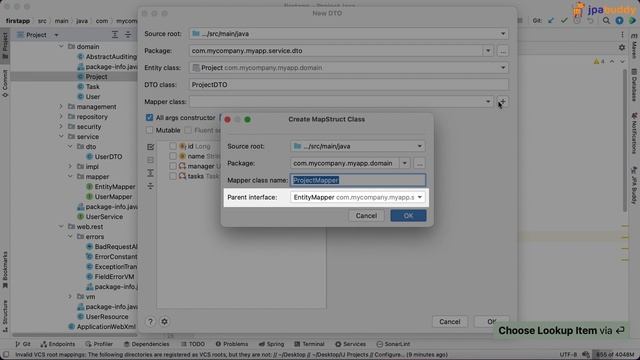Click the DTO class field containing ProjectDTO
The width and height of the screenshot is (640, 360).
click(349, 84)
